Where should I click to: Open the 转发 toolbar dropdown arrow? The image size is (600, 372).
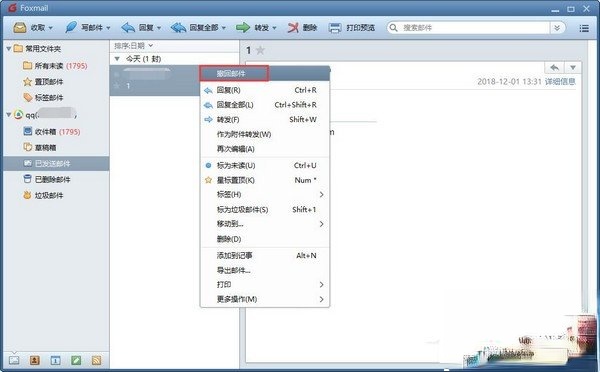click(x=274, y=28)
